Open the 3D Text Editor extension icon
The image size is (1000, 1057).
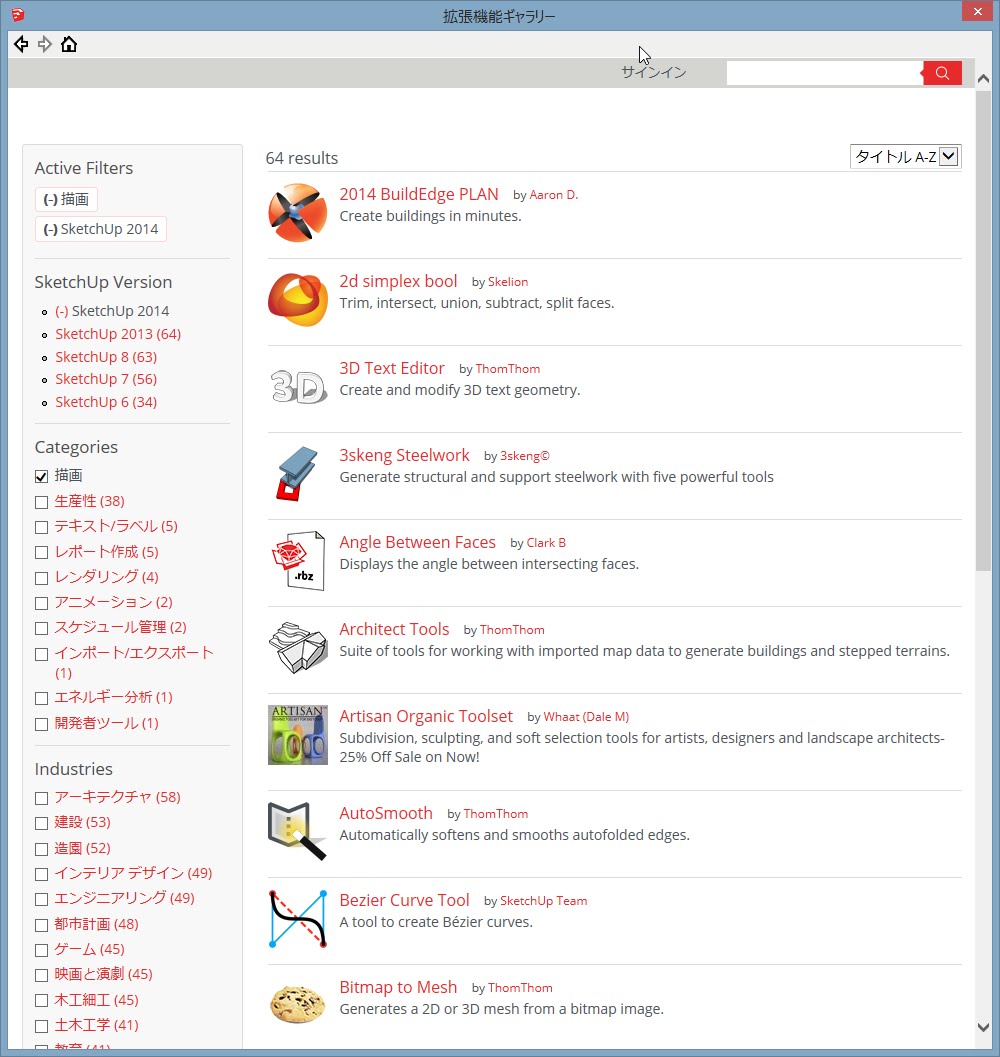(297, 386)
